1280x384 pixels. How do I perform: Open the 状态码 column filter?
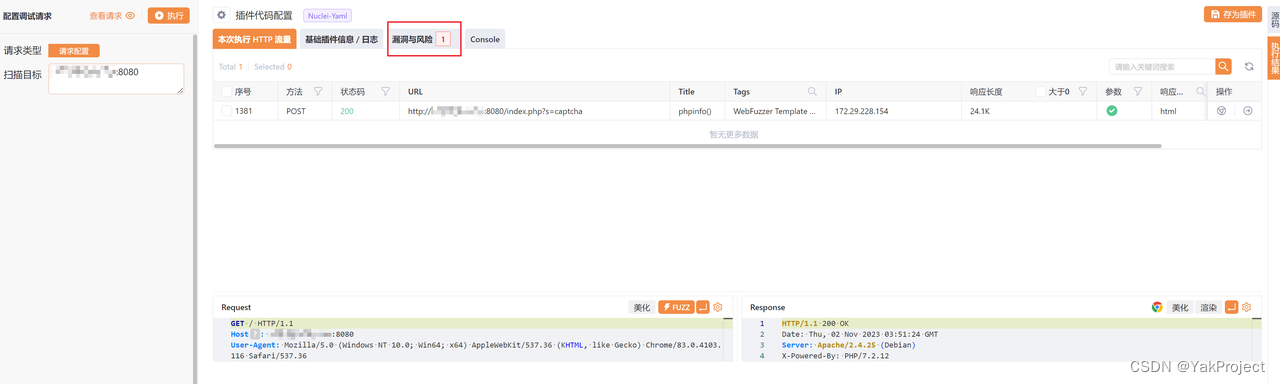coord(385,91)
